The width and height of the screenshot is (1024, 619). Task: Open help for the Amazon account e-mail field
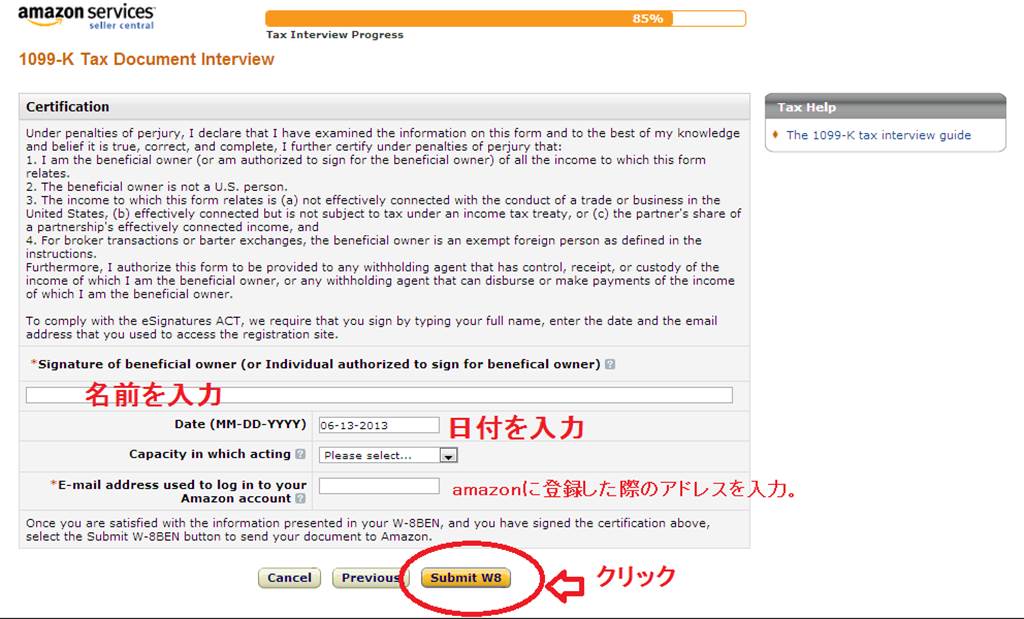300,499
